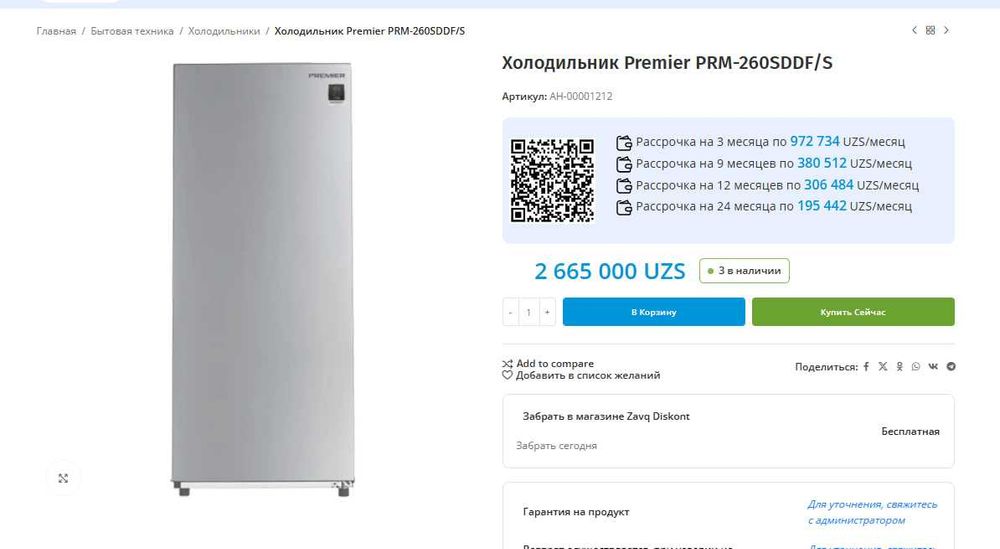This screenshot has width=1000, height=549.
Task: Share the product on X (Twitter)
Action: pyautogui.click(x=883, y=367)
